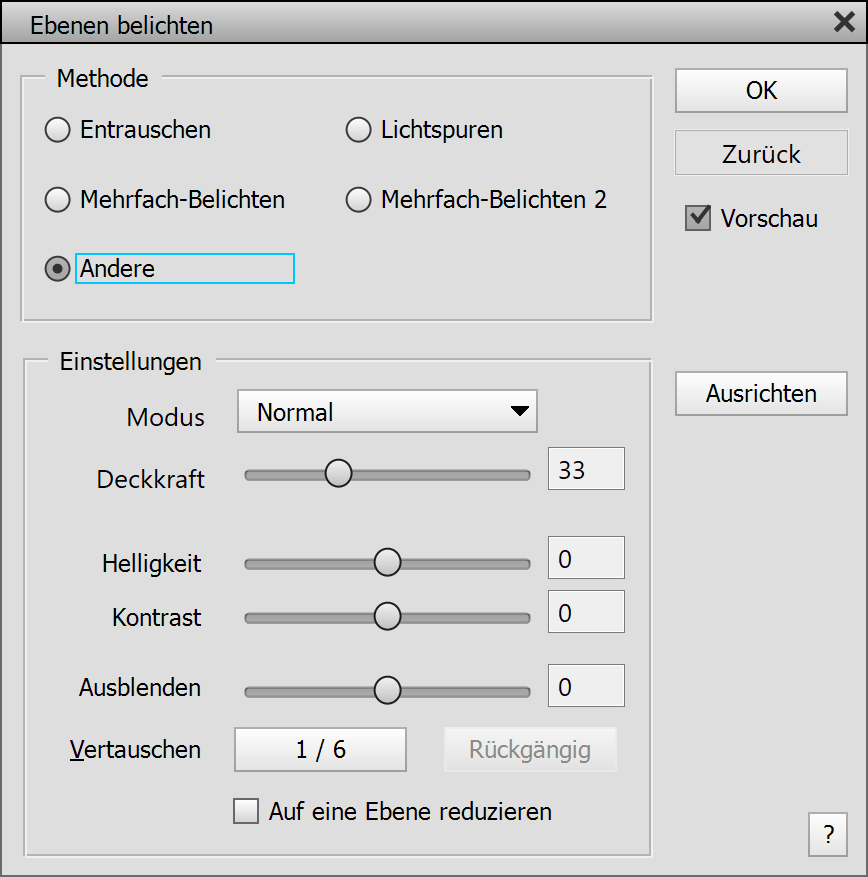868x877 pixels.
Task: Click the Zurück button
Action: pos(761,154)
